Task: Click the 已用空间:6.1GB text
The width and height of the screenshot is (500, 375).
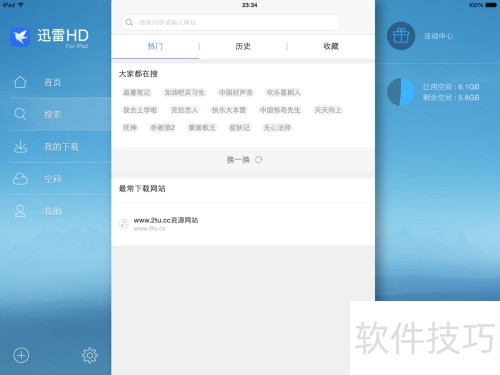Action: coord(451,87)
